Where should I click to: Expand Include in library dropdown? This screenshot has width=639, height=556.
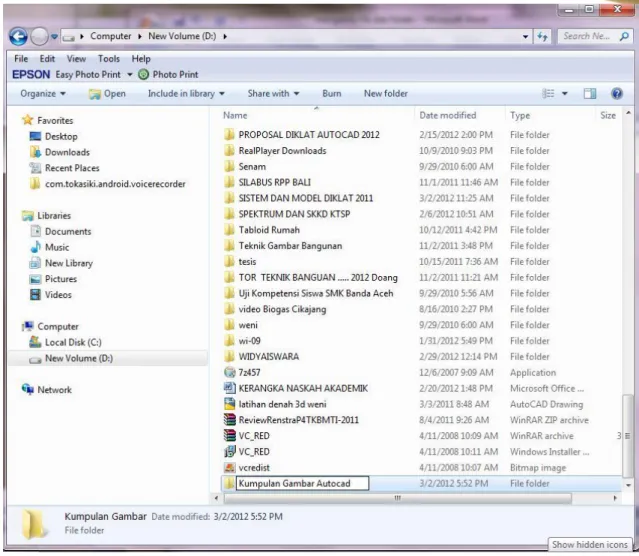186,94
